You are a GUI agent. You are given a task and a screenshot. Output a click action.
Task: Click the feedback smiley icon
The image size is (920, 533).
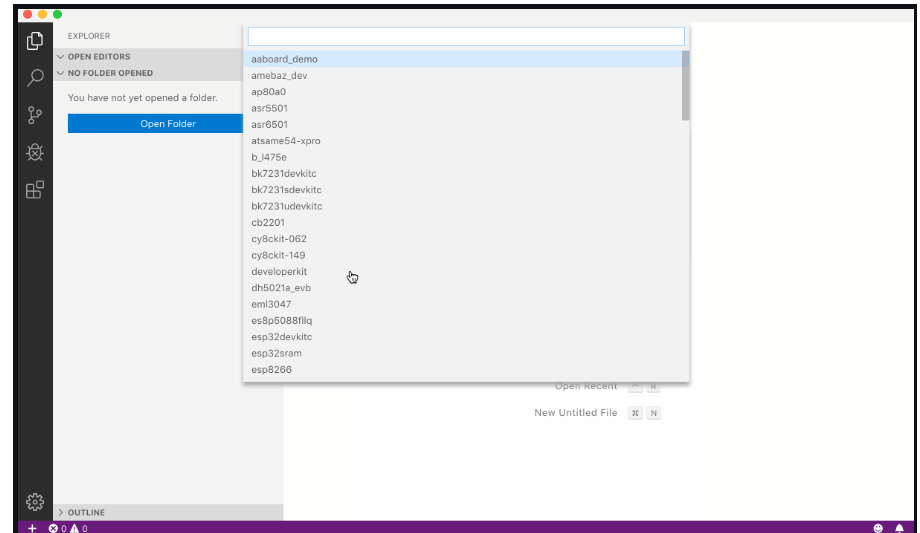tap(878, 528)
